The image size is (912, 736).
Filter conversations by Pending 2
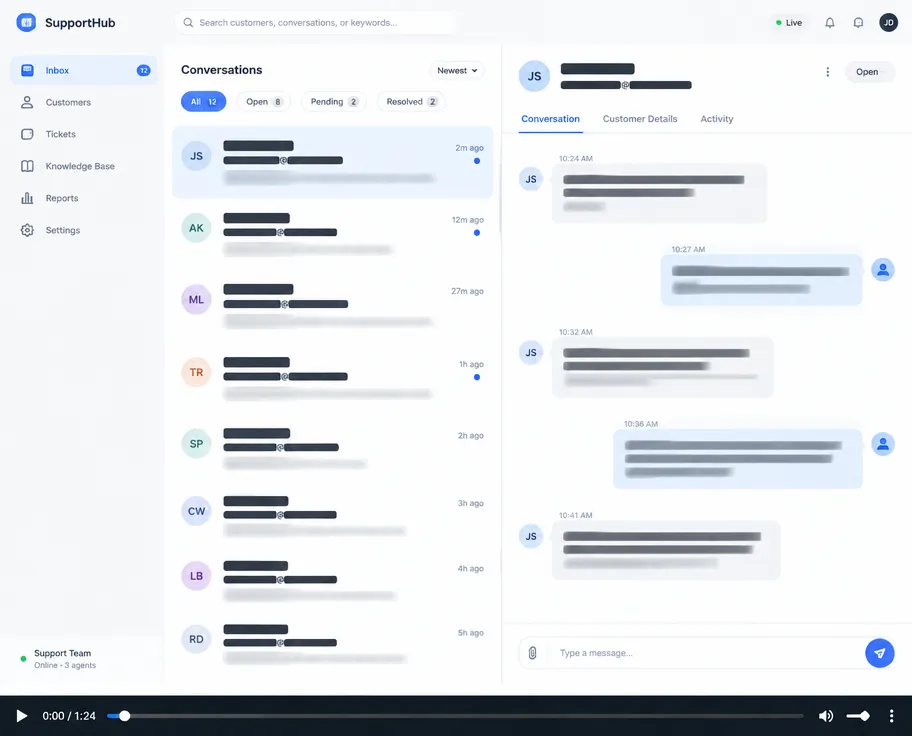tap(334, 102)
